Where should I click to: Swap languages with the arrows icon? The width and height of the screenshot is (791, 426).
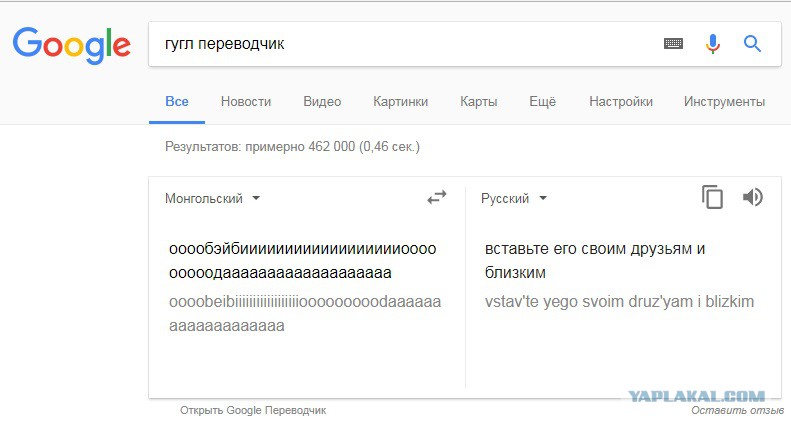tap(437, 197)
